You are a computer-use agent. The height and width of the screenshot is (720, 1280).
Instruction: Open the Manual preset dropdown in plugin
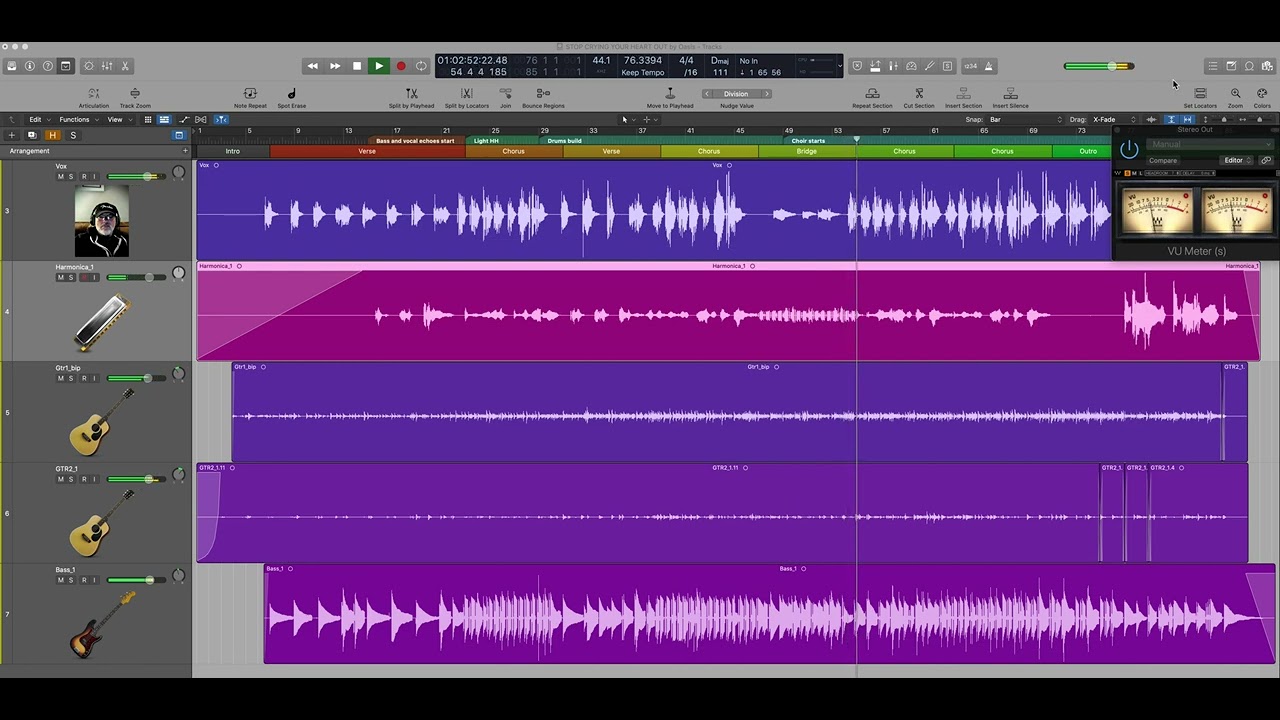click(x=1211, y=144)
